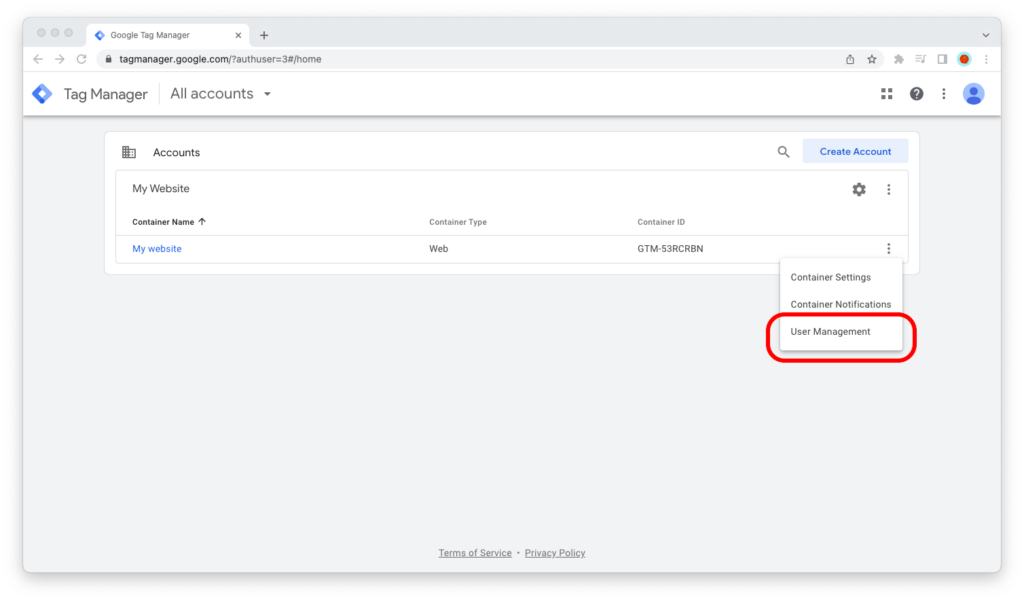Toggle the browser side panel icon

tap(942, 59)
